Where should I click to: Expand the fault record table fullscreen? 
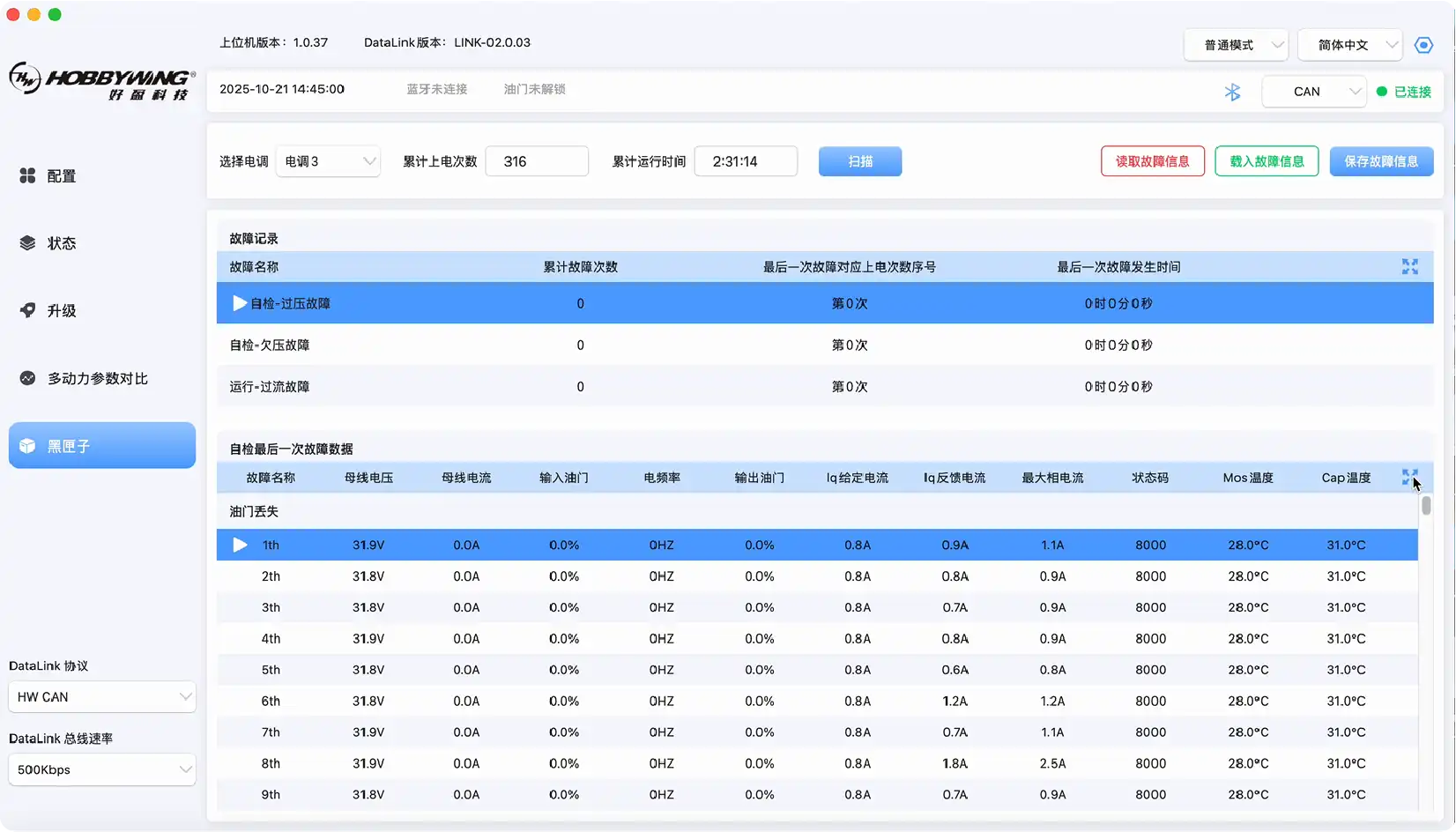click(x=1409, y=266)
